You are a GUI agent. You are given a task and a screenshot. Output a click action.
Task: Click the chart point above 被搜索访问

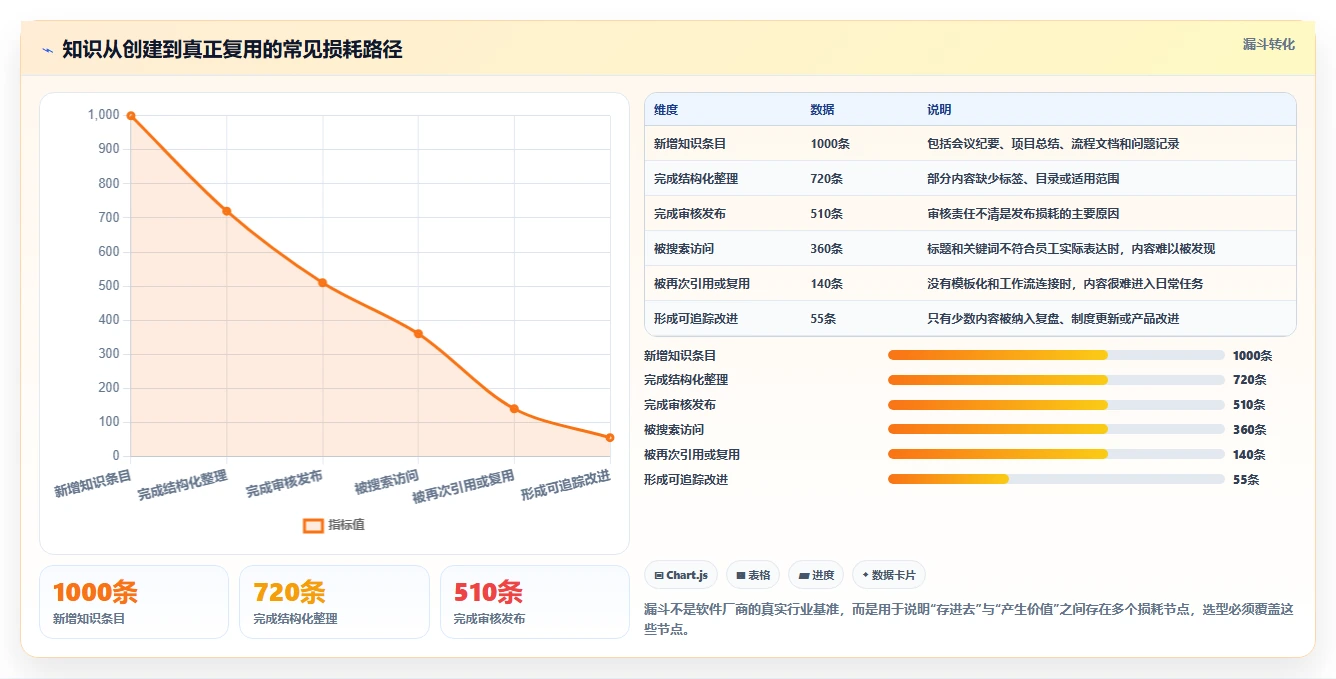418,334
